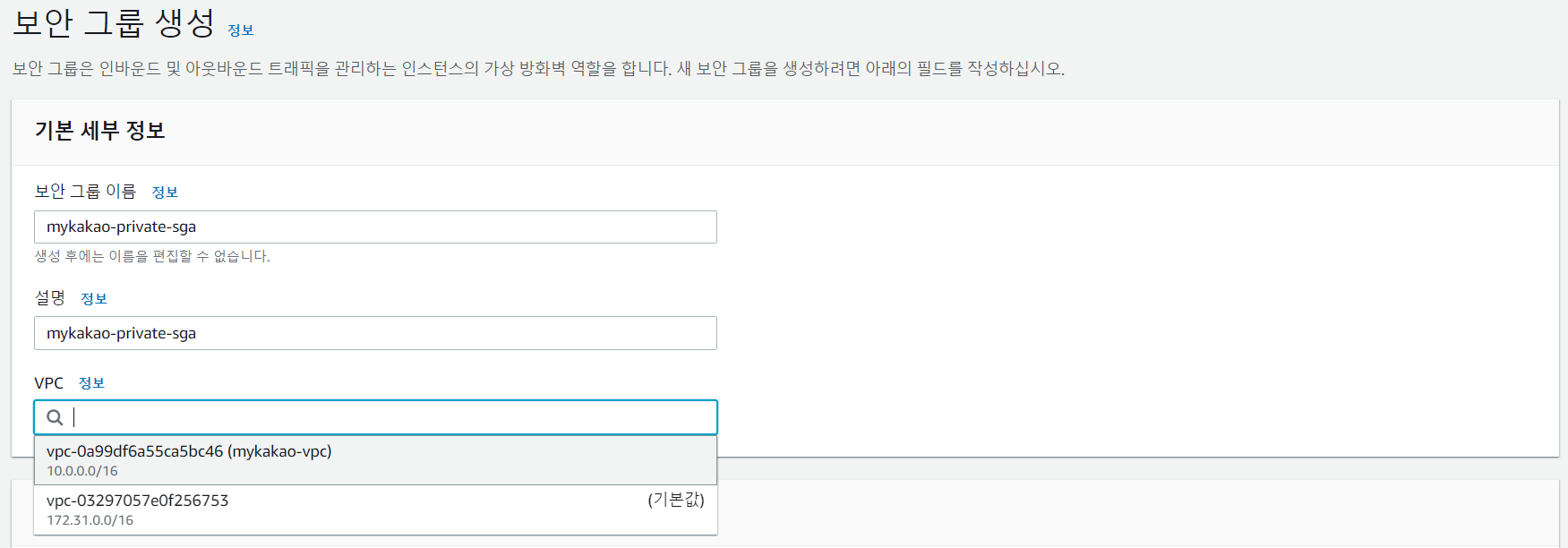The image size is (1568, 548).
Task: Focus the security group name field with mykakao-private-sga
Action: tap(375, 227)
